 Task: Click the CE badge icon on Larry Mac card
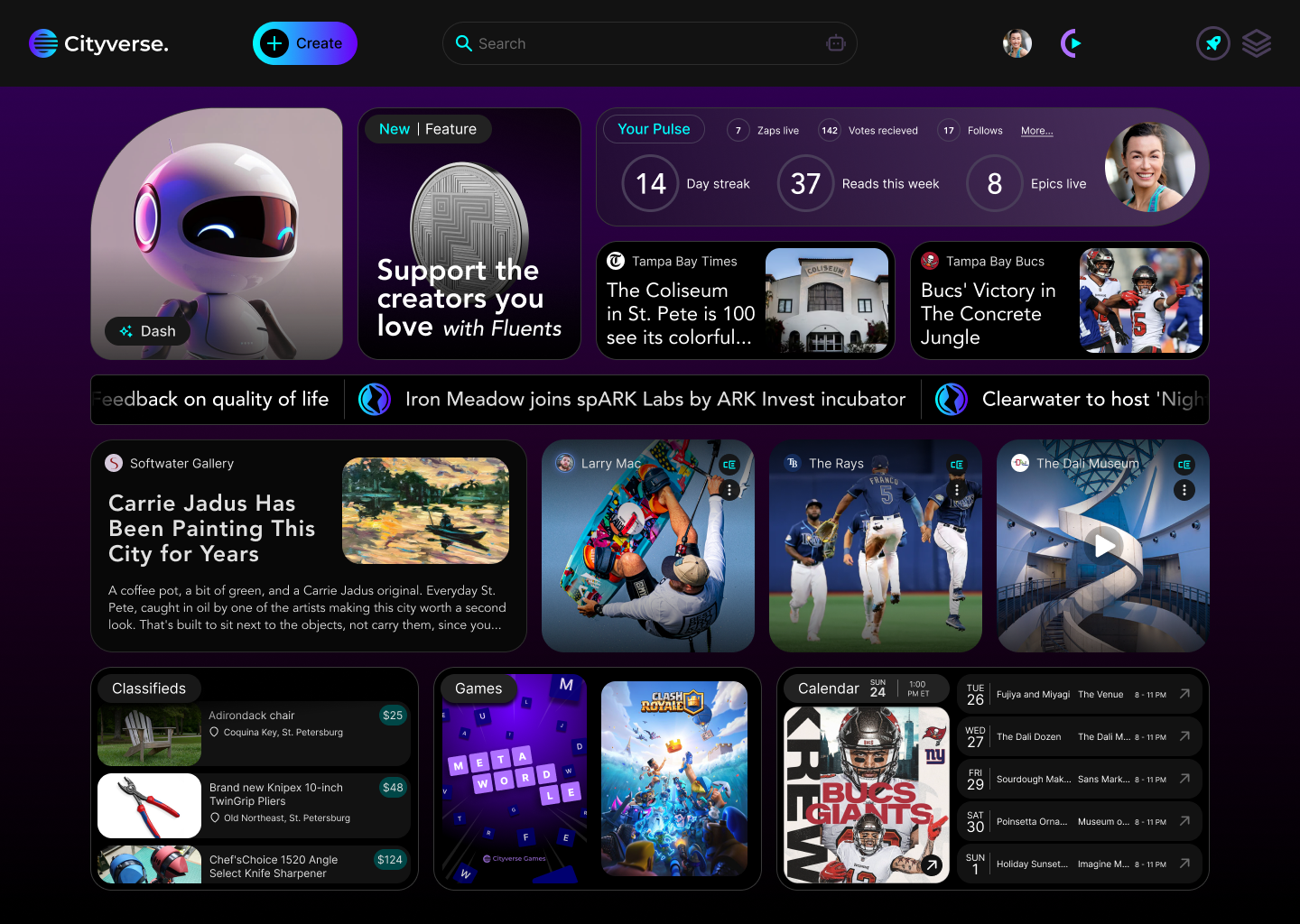pos(729,465)
